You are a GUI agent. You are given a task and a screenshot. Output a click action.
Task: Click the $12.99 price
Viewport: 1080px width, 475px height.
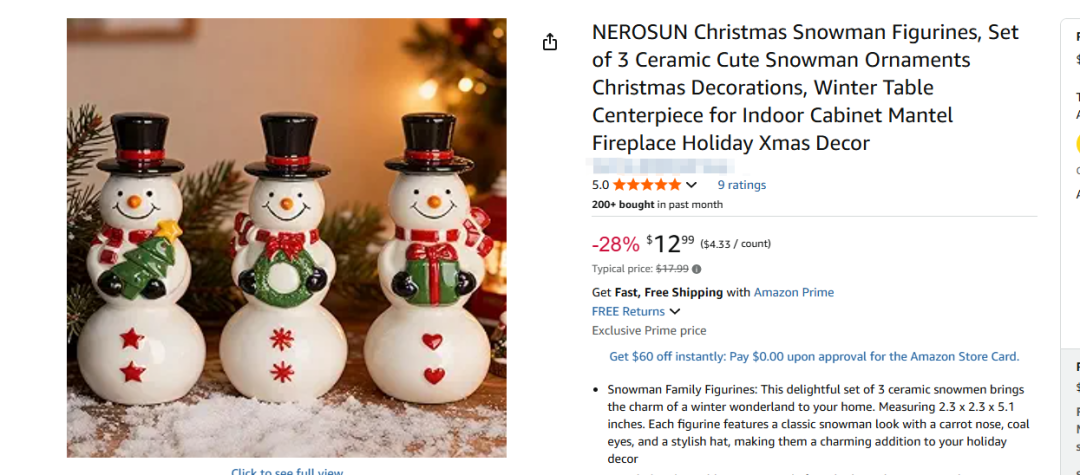(670, 244)
